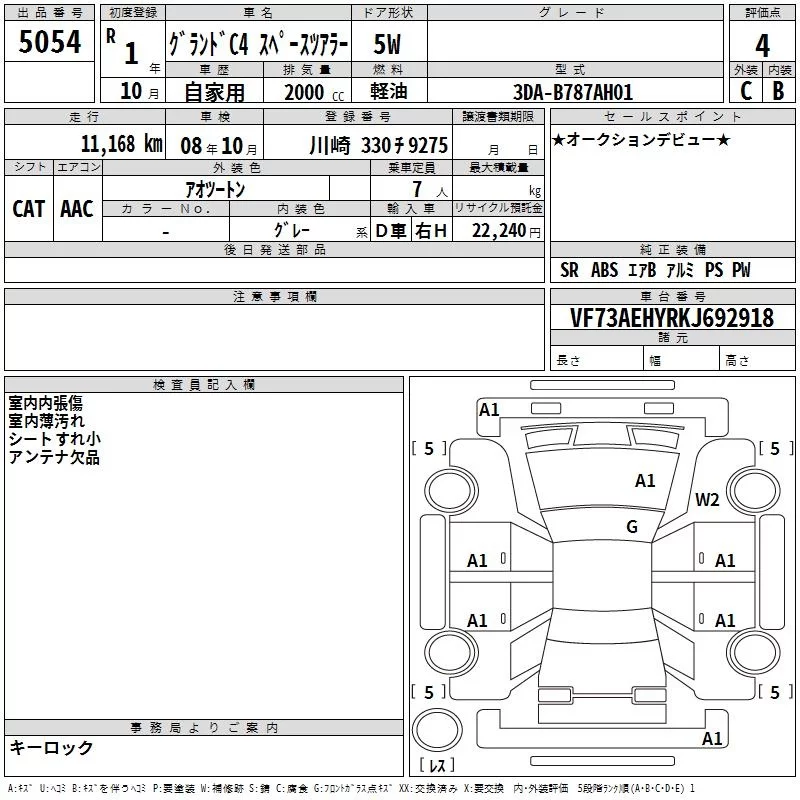Viewport: 800px width, 800px height.
Task: Click the 右H steering indicator
Action: (x=431, y=231)
